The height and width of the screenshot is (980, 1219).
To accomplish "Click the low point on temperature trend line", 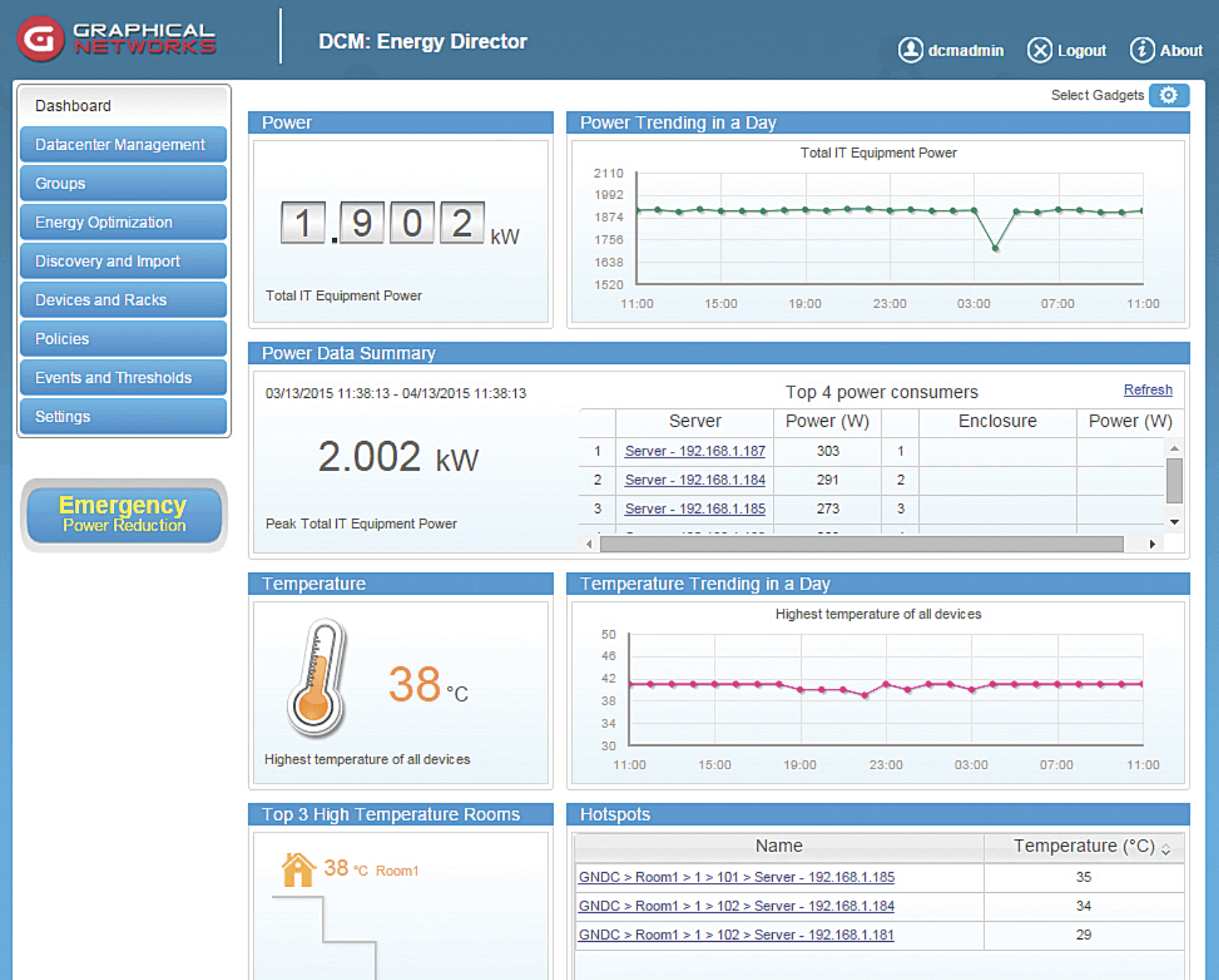I will pos(865,695).
